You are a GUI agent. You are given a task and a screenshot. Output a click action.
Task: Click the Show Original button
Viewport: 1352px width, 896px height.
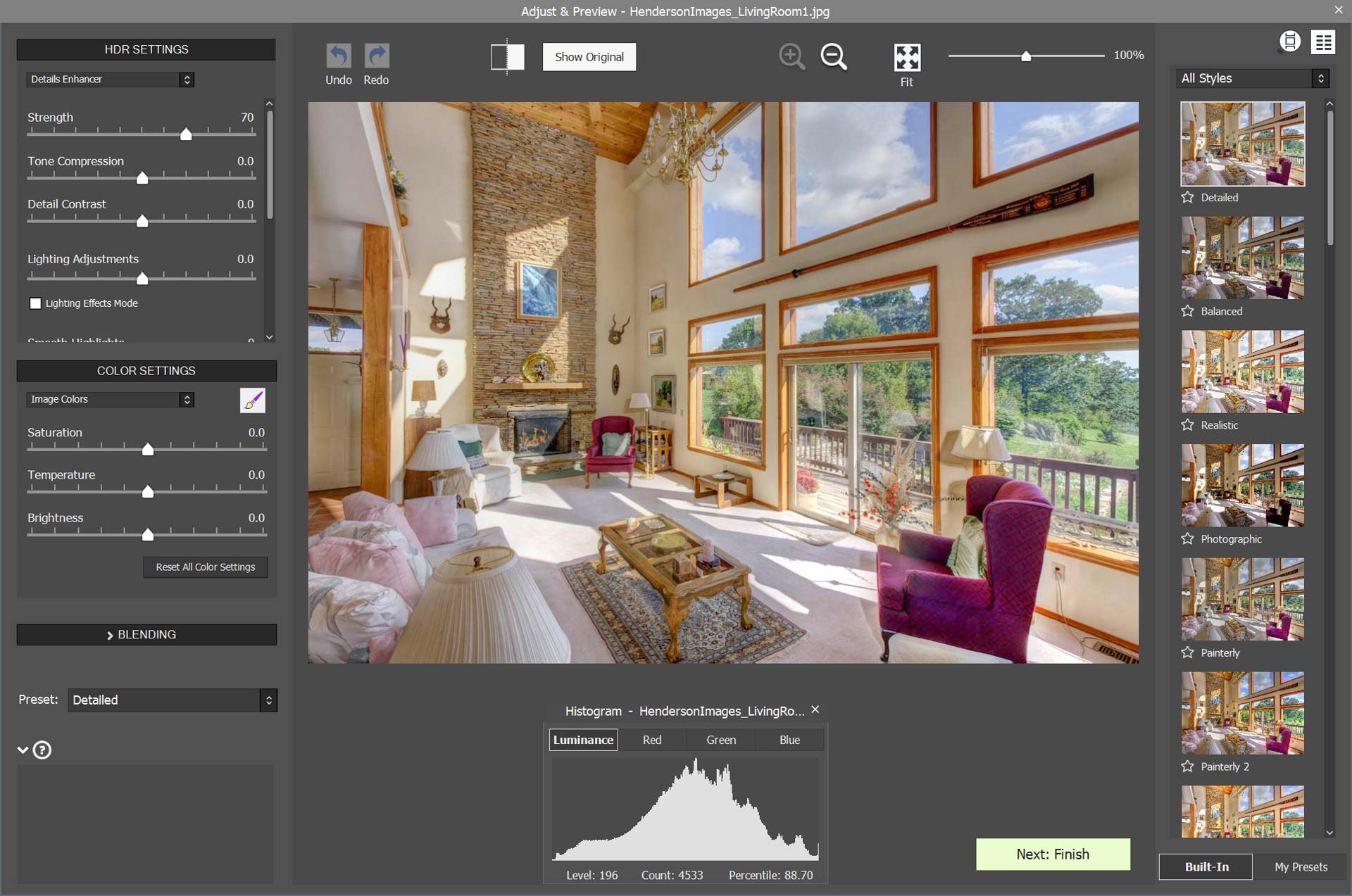[x=589, y=57]
